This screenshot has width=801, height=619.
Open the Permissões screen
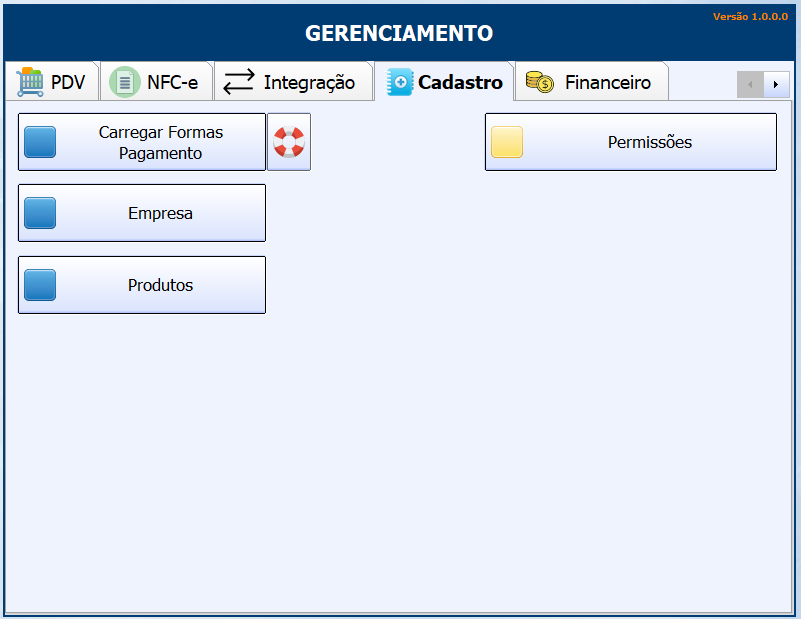point(649,142)
